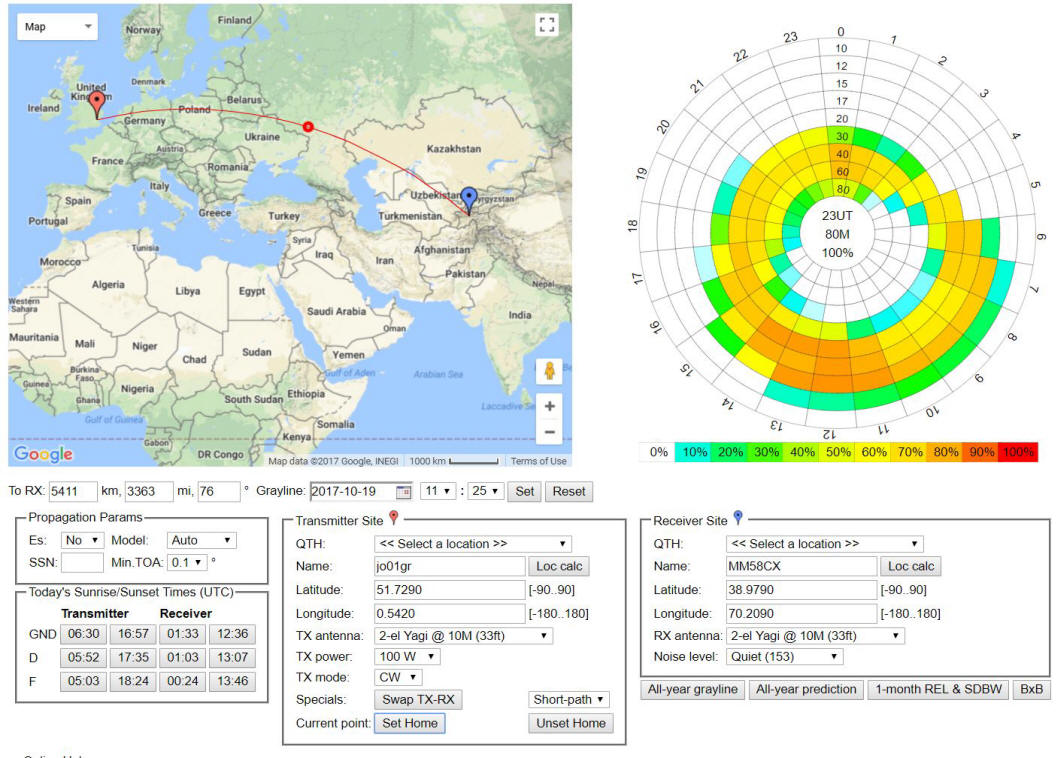Viewport: 1060px width, 758px height.
Task: Open the RX antenna dropdown
Action: click(815, 636)
